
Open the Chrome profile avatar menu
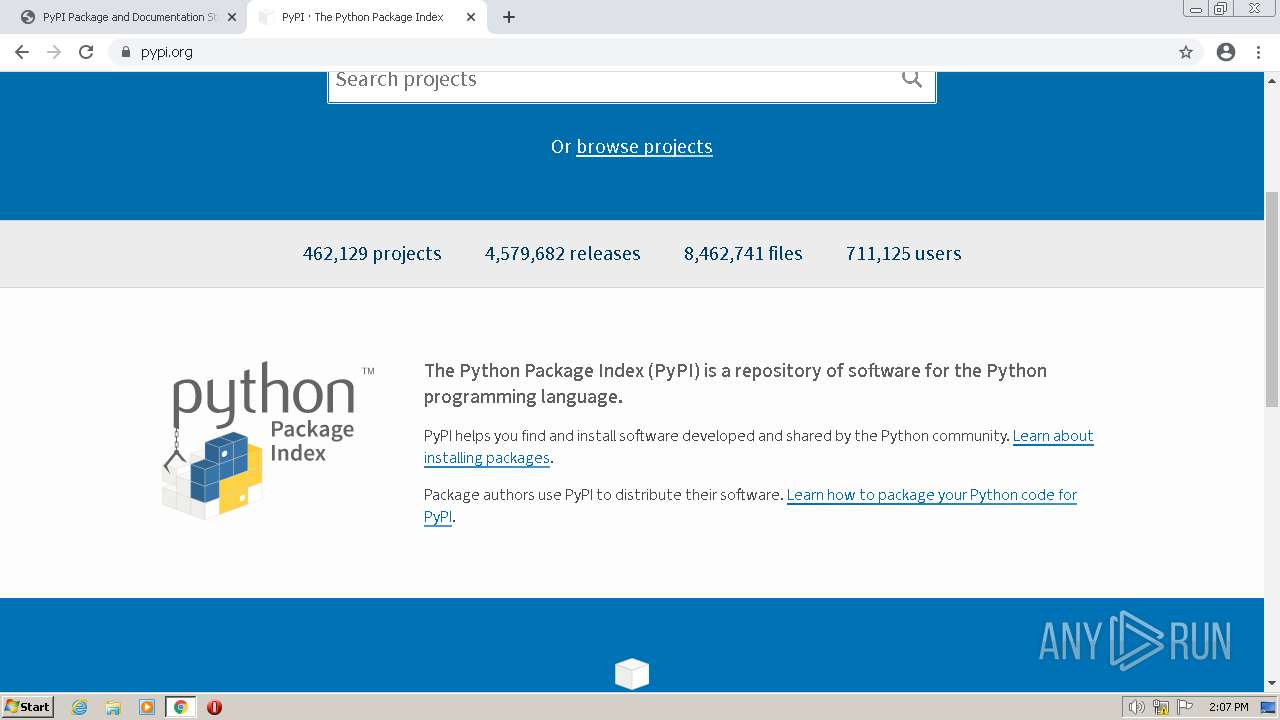point(1226,52)
